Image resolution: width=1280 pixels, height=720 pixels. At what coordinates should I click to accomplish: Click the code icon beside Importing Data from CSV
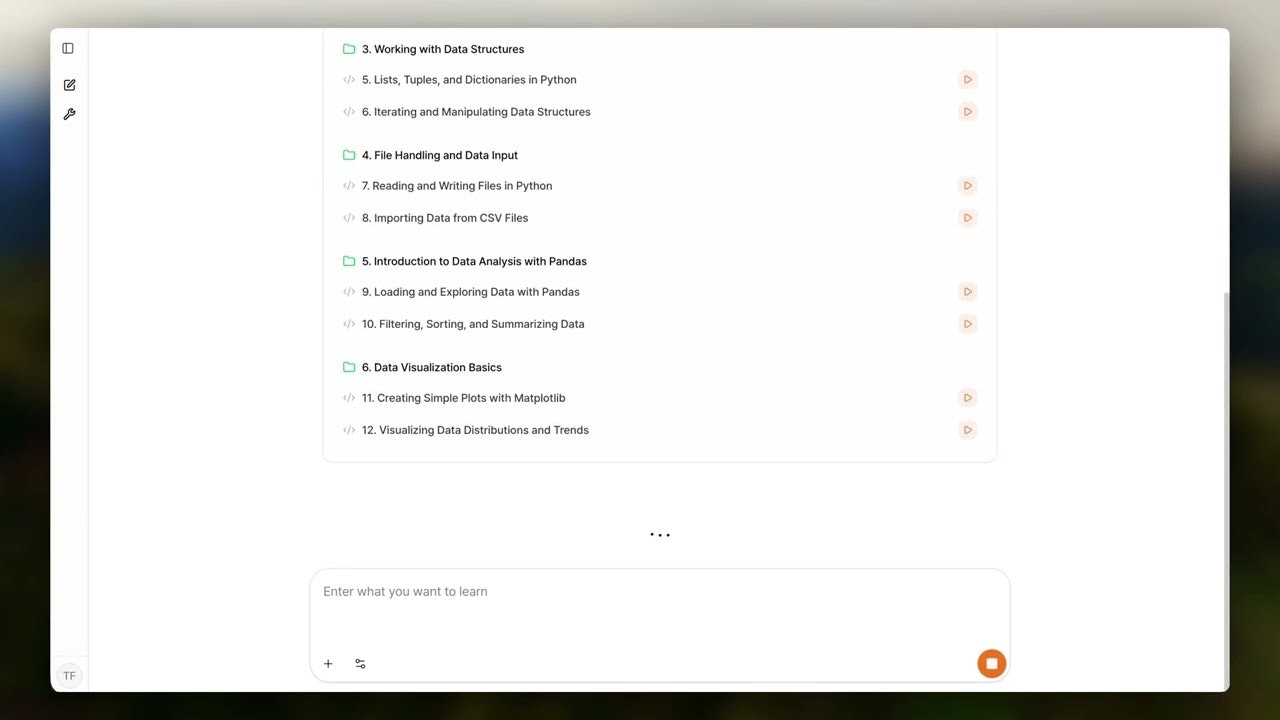(349, 217)
